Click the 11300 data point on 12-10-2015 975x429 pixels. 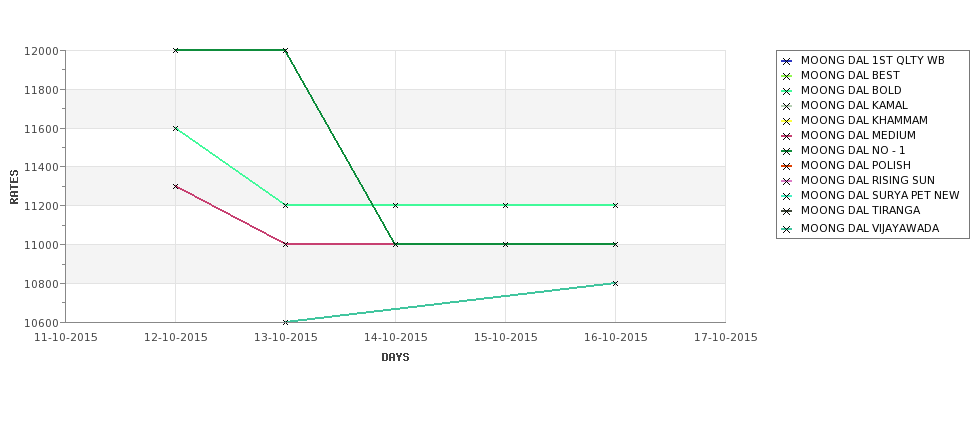pyautogui.click(x=175, y=187)
